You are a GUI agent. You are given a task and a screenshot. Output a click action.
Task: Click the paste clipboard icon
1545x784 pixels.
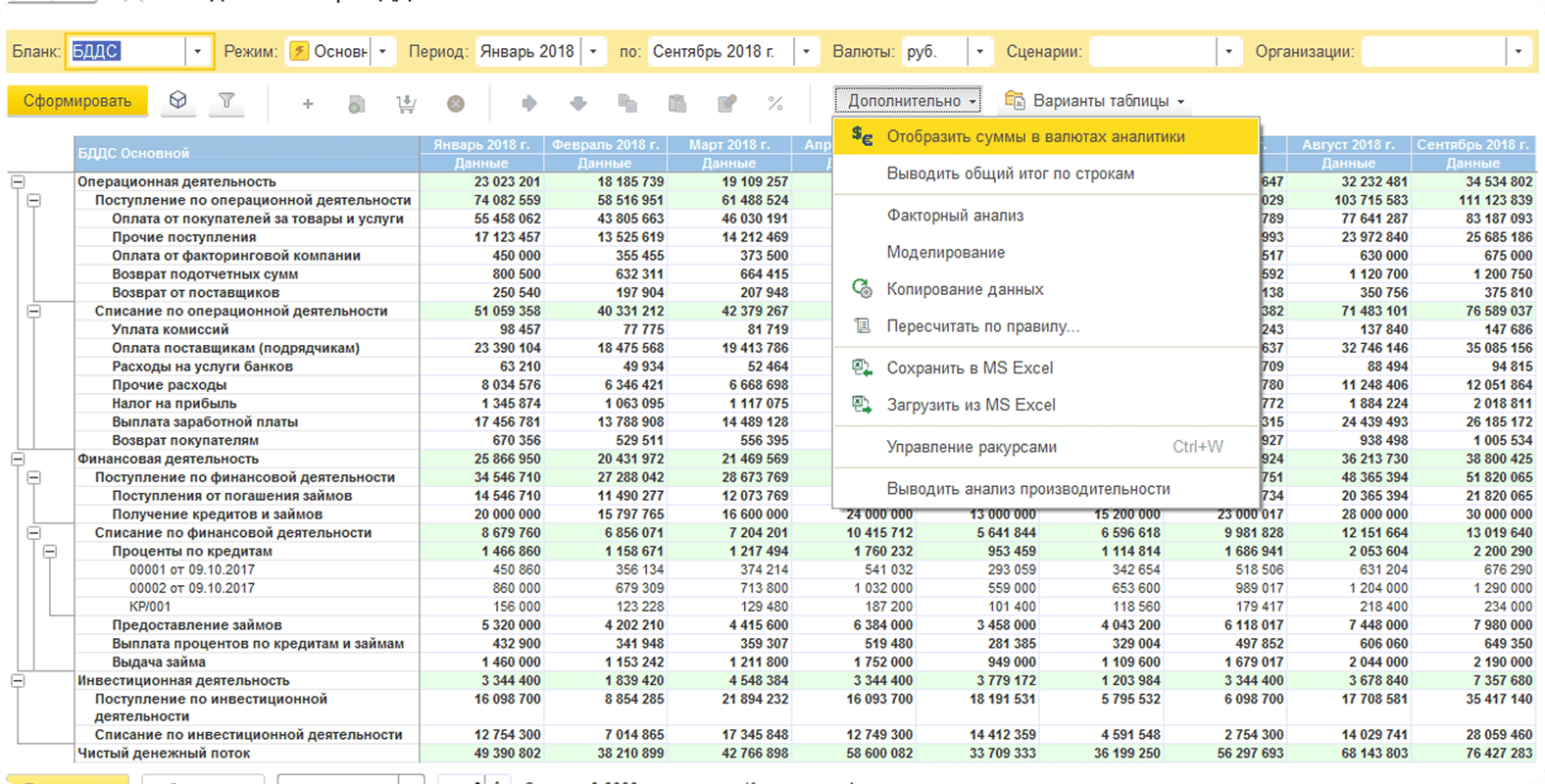pyautogui.click(x=677, y=103)
